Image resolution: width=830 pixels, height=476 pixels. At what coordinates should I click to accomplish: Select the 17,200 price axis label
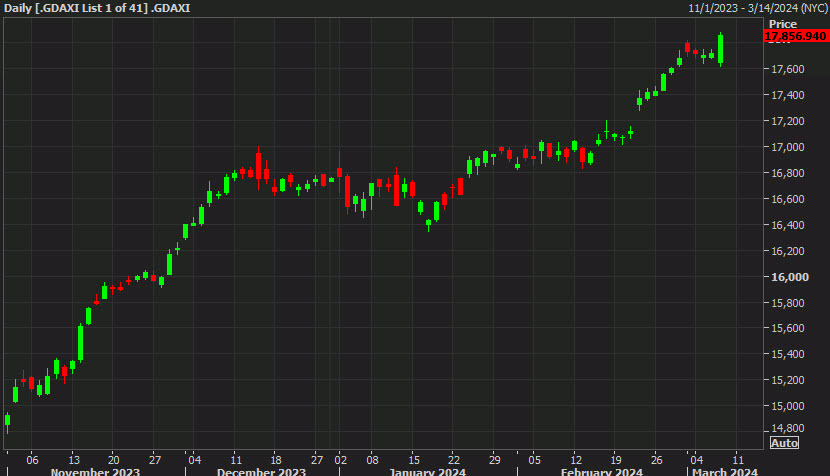tap(788, 121)
